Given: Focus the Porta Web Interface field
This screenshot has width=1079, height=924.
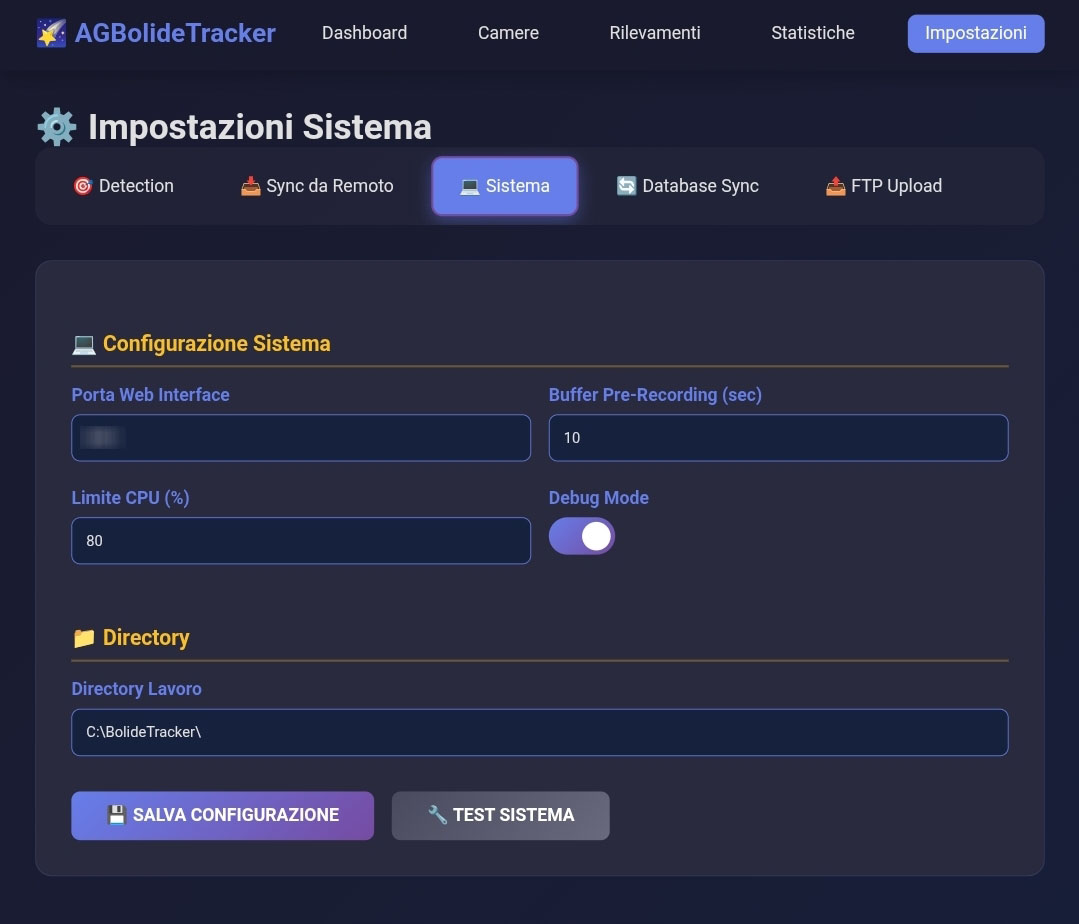Looking at the screenshot, I should [x=301, y=438].
